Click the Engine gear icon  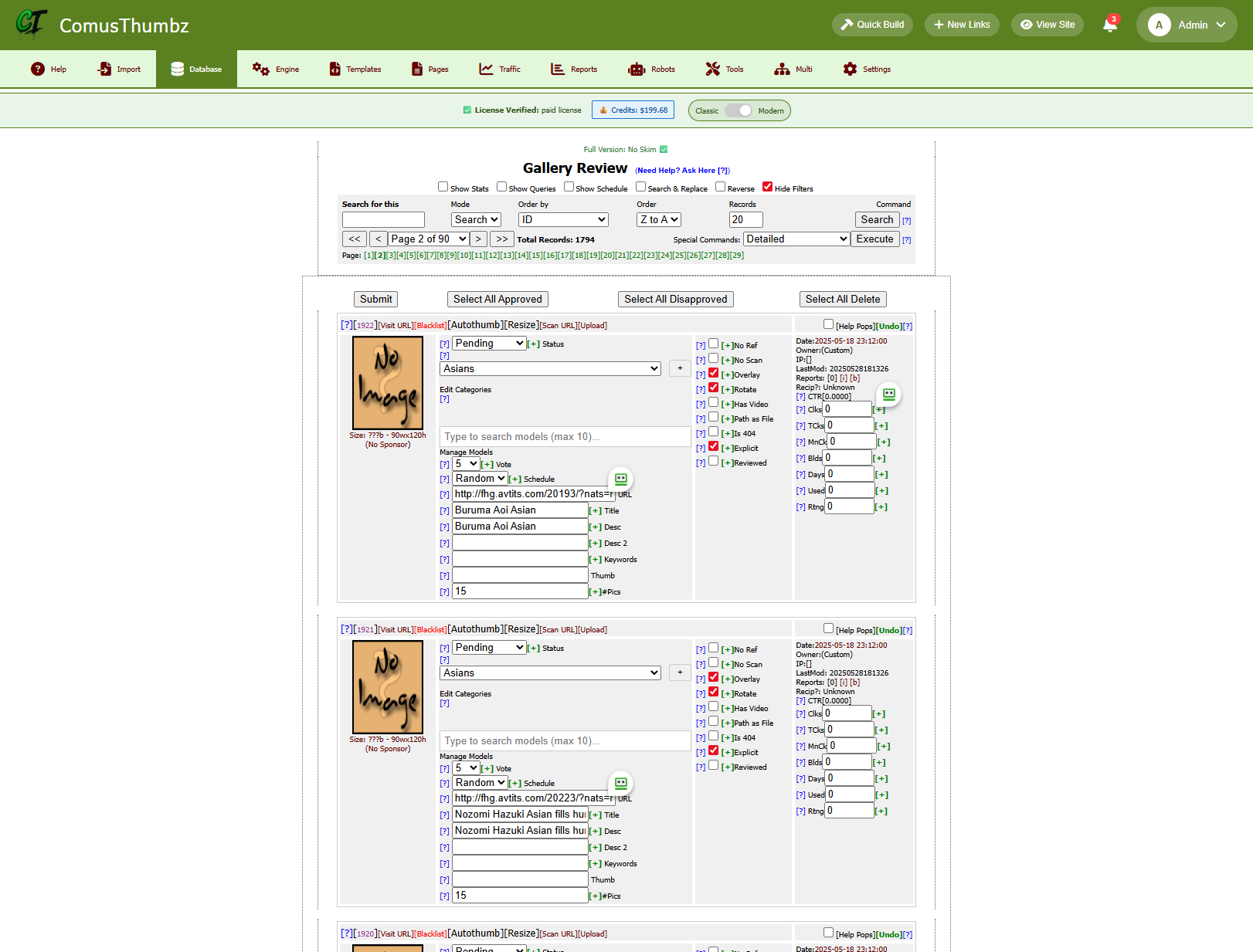pos(259,69)
